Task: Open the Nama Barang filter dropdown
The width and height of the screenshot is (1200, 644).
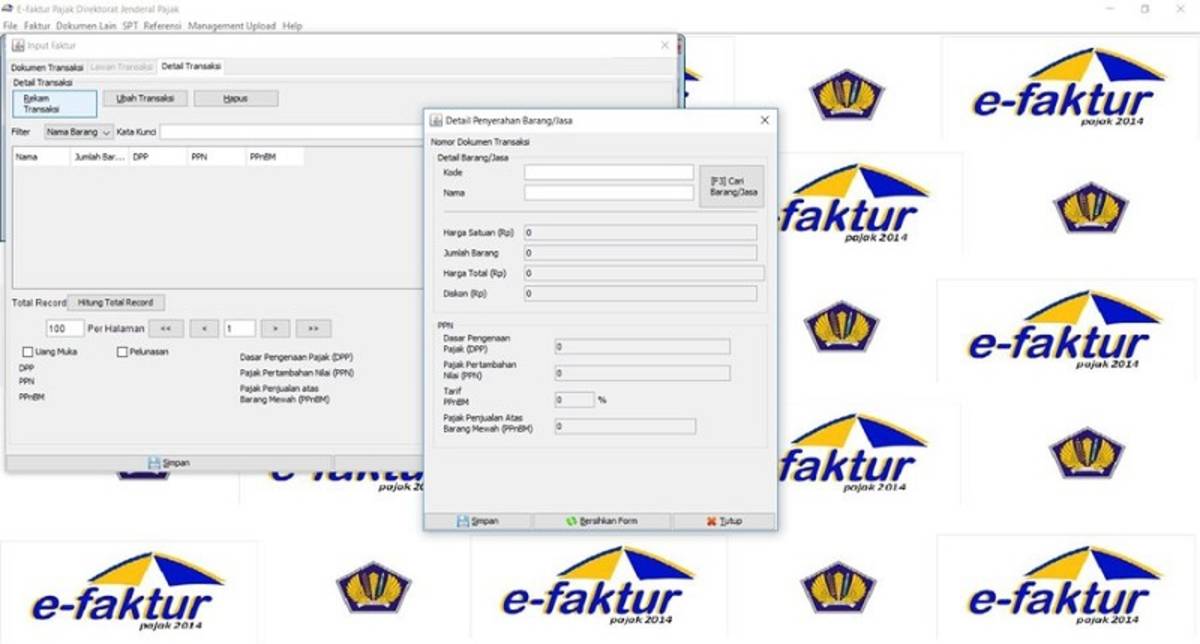Action: coord(78,131)
